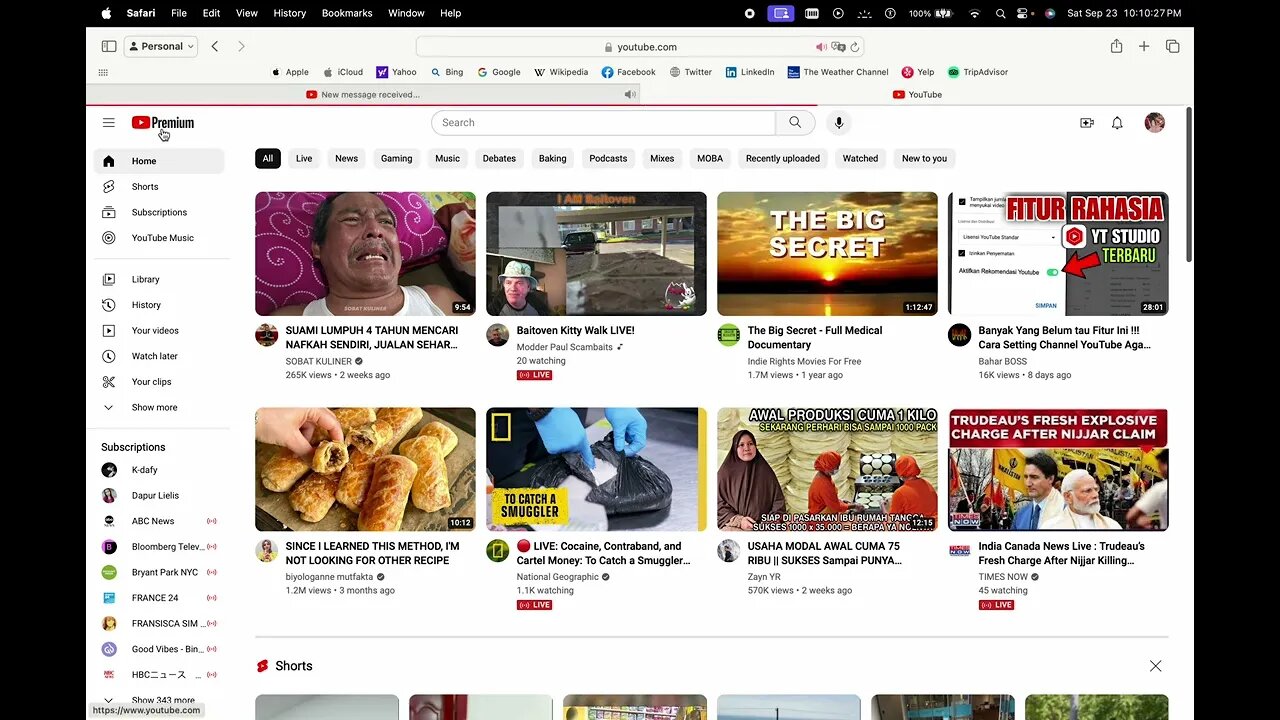Screen dimensions: 1280x720
Task: Open the Bloomberg Television subscription
Action: click(x=159, y=547)
